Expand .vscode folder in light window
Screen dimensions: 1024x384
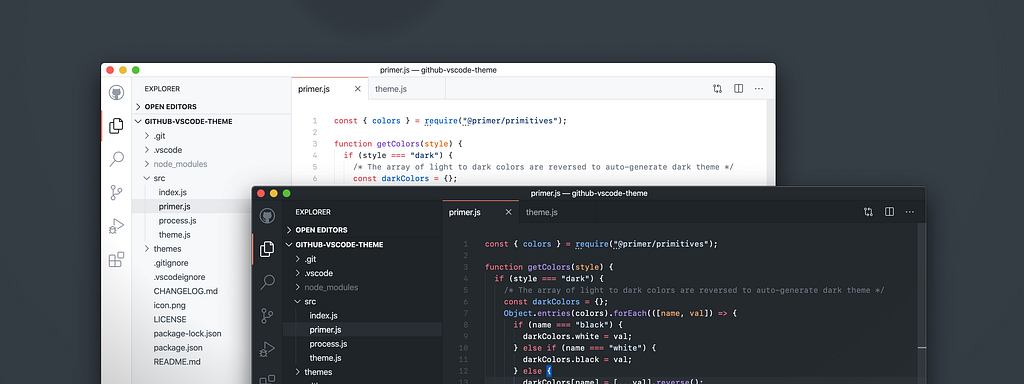[x=147, y=150]
